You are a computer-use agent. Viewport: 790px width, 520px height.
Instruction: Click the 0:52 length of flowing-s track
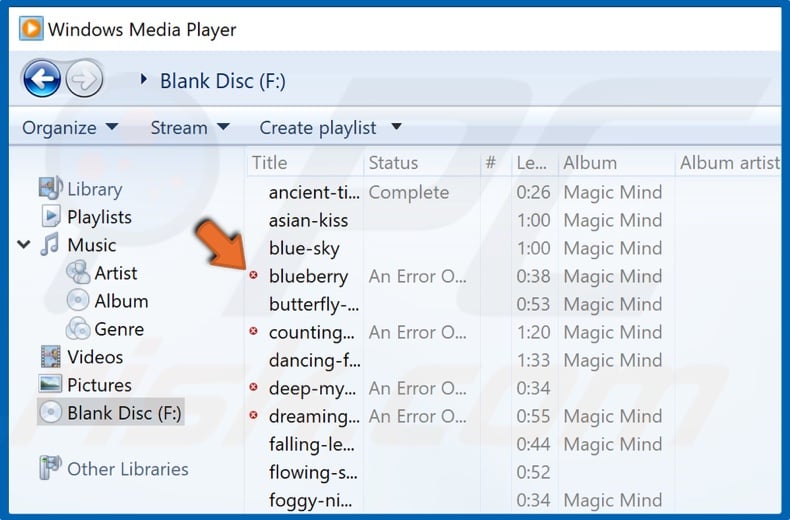tap(533, 472)
